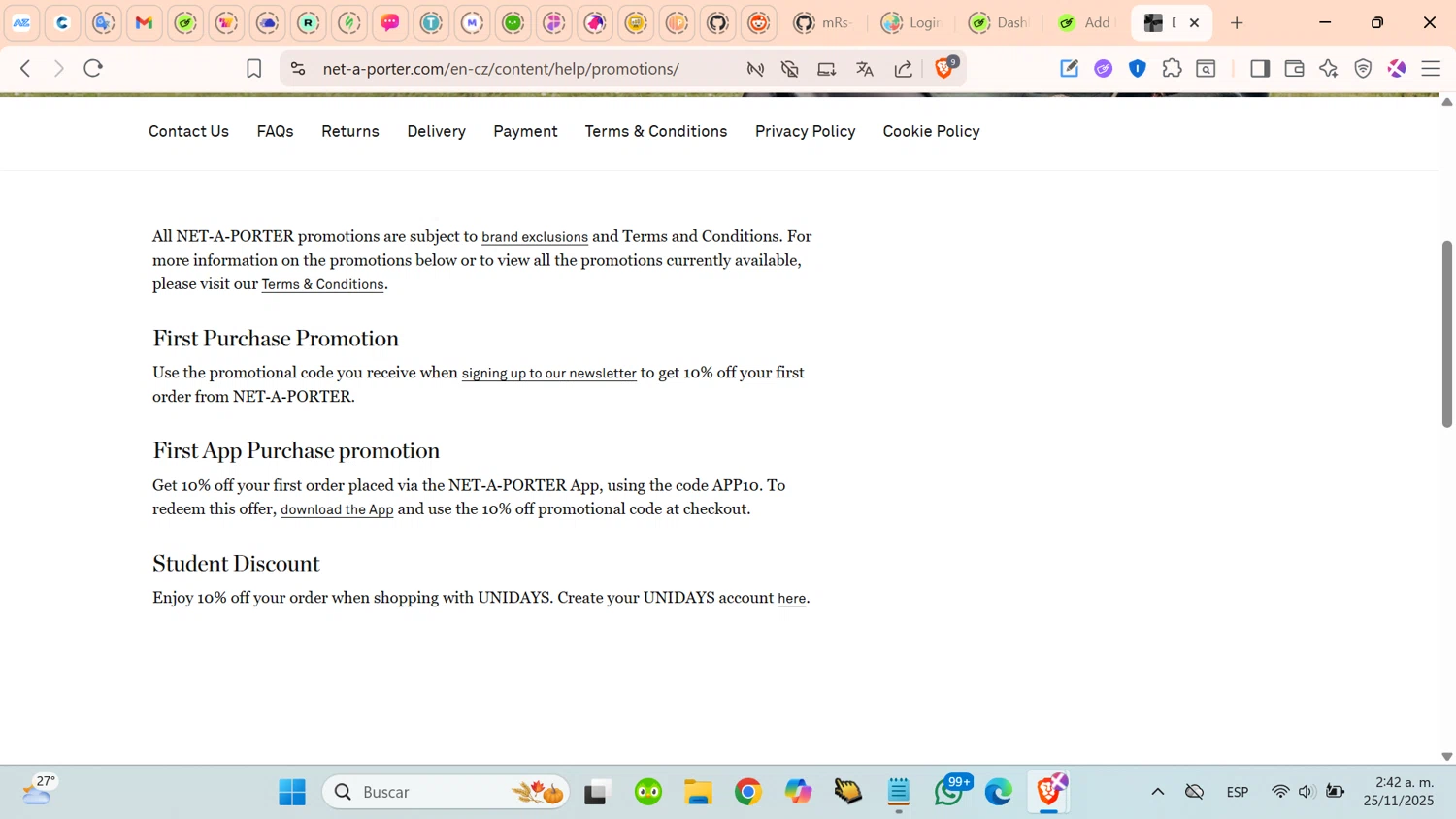Click the scrollbar down arrow
The height and width of the screenshot is (819, 1456).
(x=1446, y=756)
